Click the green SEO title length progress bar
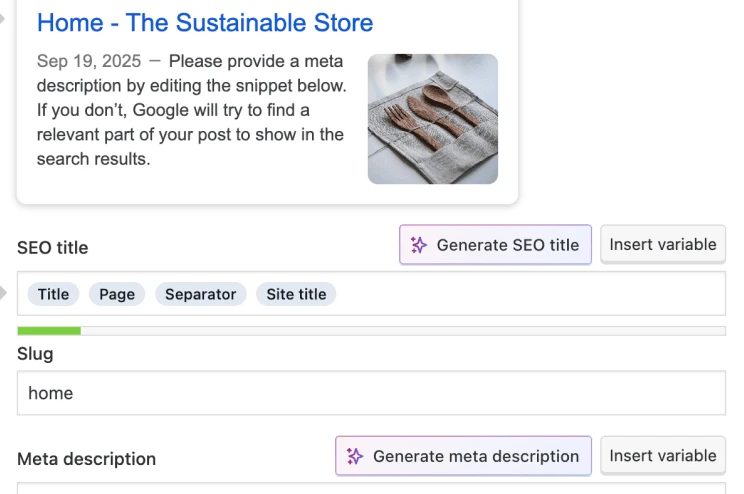 (x=49, y=330)
